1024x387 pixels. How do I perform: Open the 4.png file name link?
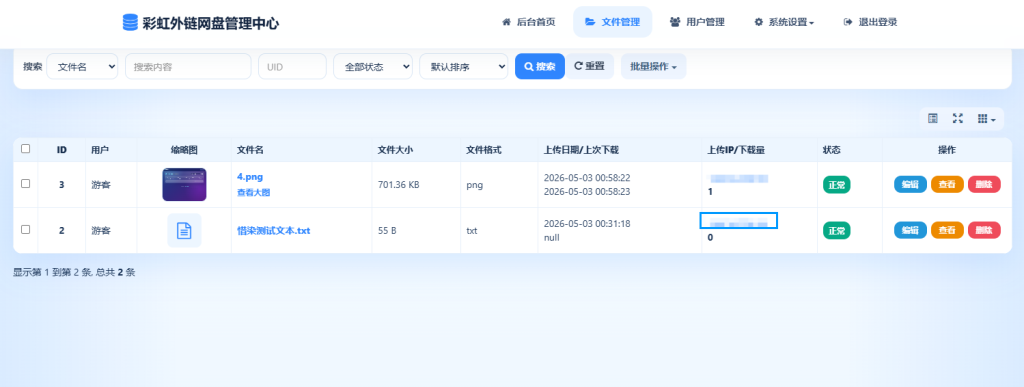(x=250, y=177)
